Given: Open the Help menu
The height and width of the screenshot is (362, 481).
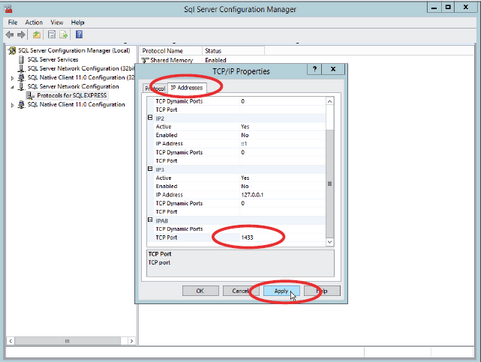Looking at the screenshot, I should click(77, 22).
